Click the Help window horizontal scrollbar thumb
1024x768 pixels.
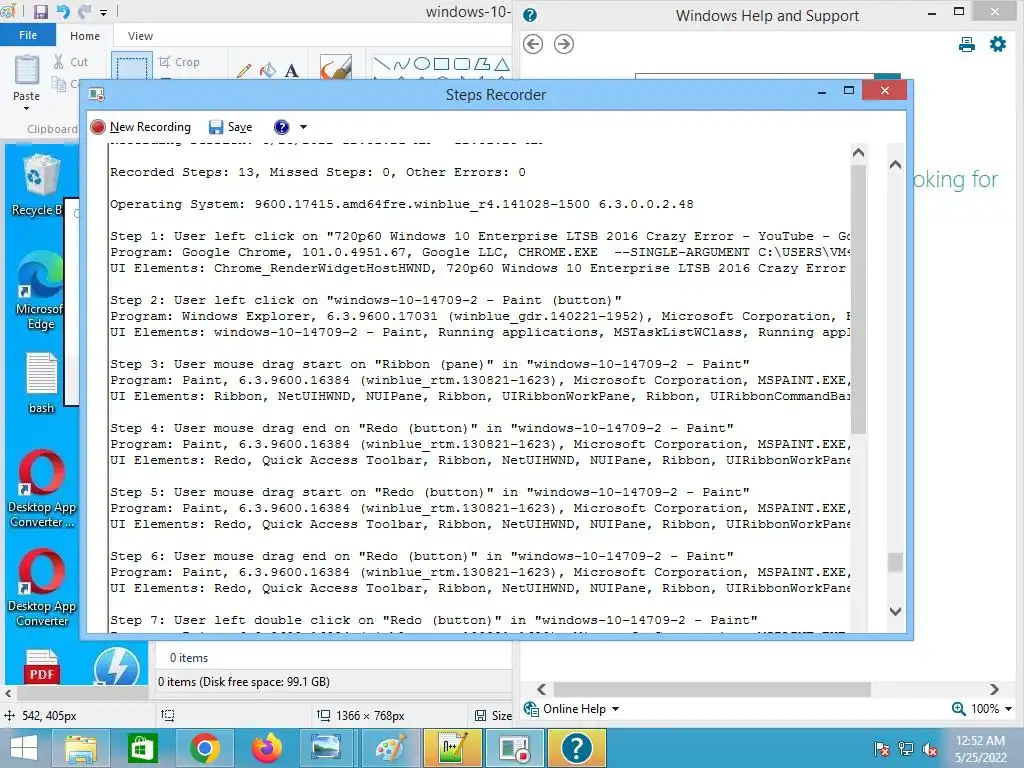pyautogui.click(x=712, y=689)
